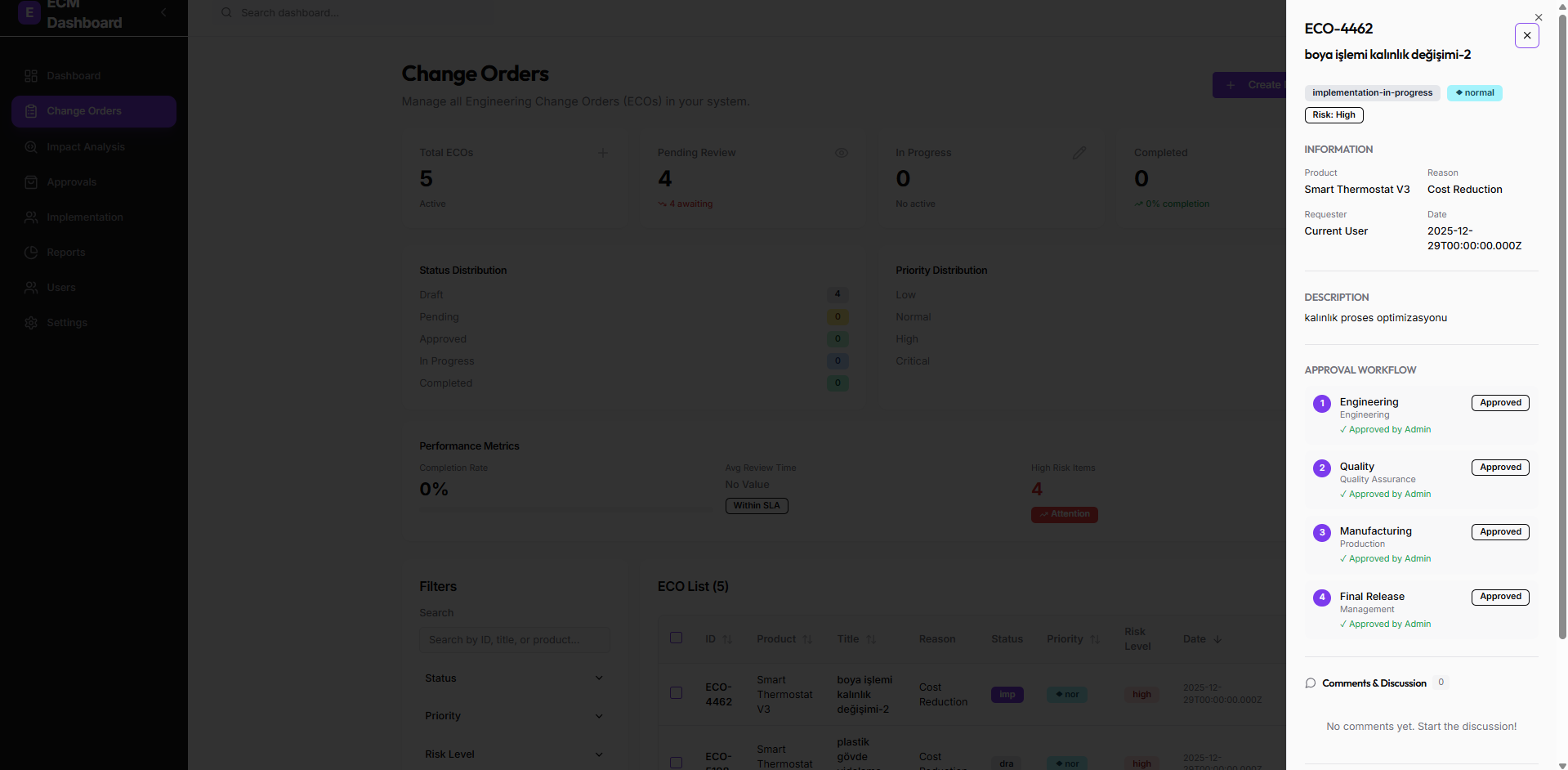
Task: Click the Dashboard grid icon in sidebar
Action: coord(31,76)
